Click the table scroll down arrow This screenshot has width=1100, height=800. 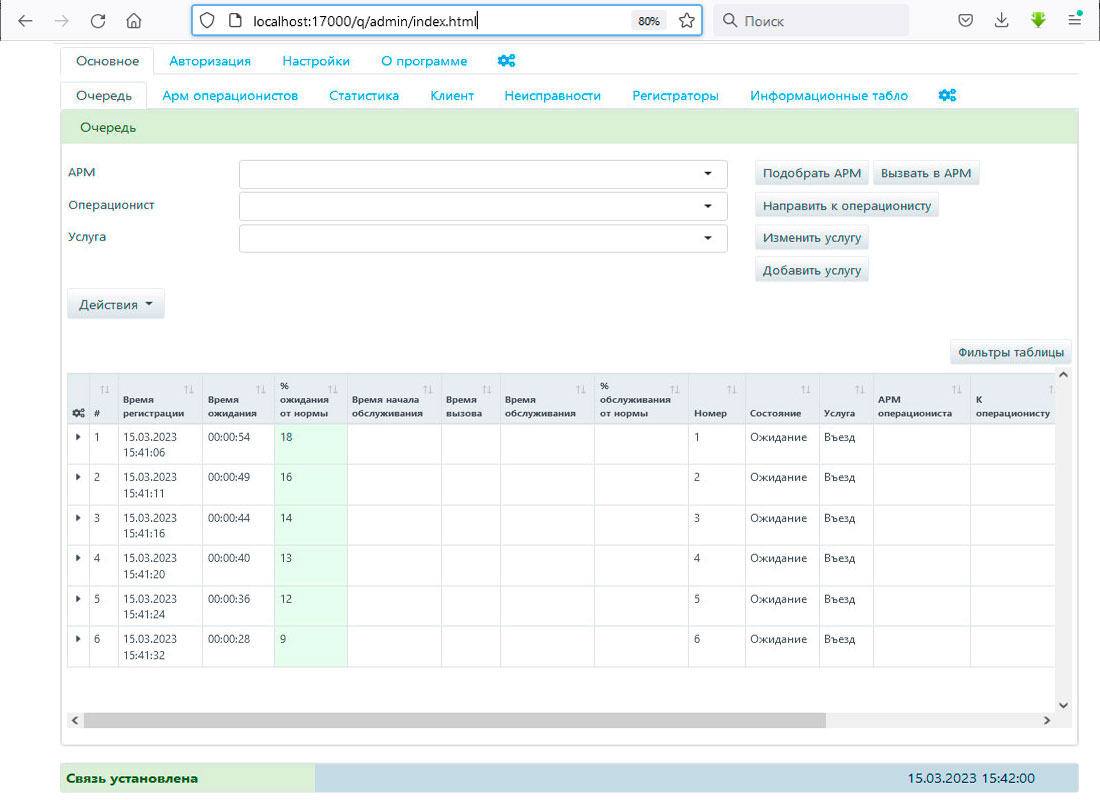pos(1064,705)
